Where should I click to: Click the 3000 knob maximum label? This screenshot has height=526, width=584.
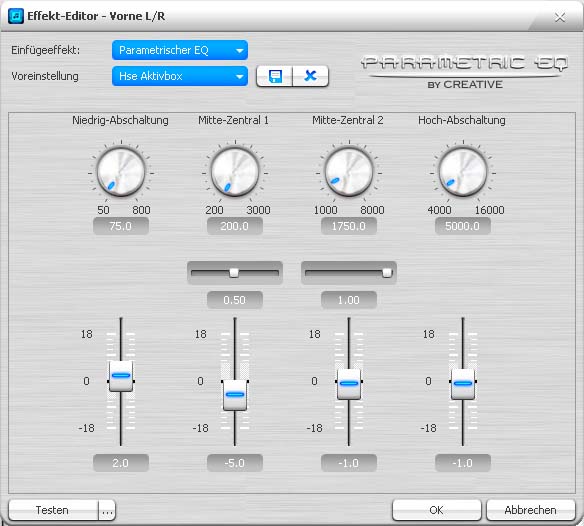(258, 210)
